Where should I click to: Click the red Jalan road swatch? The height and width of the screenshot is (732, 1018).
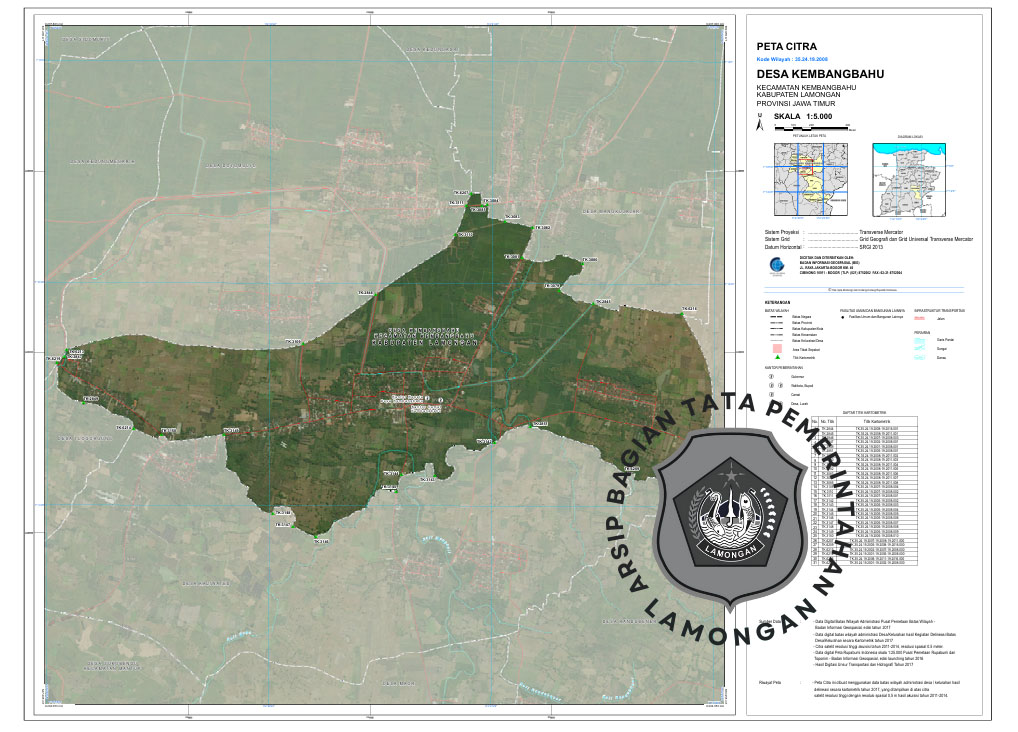point(921,317)
